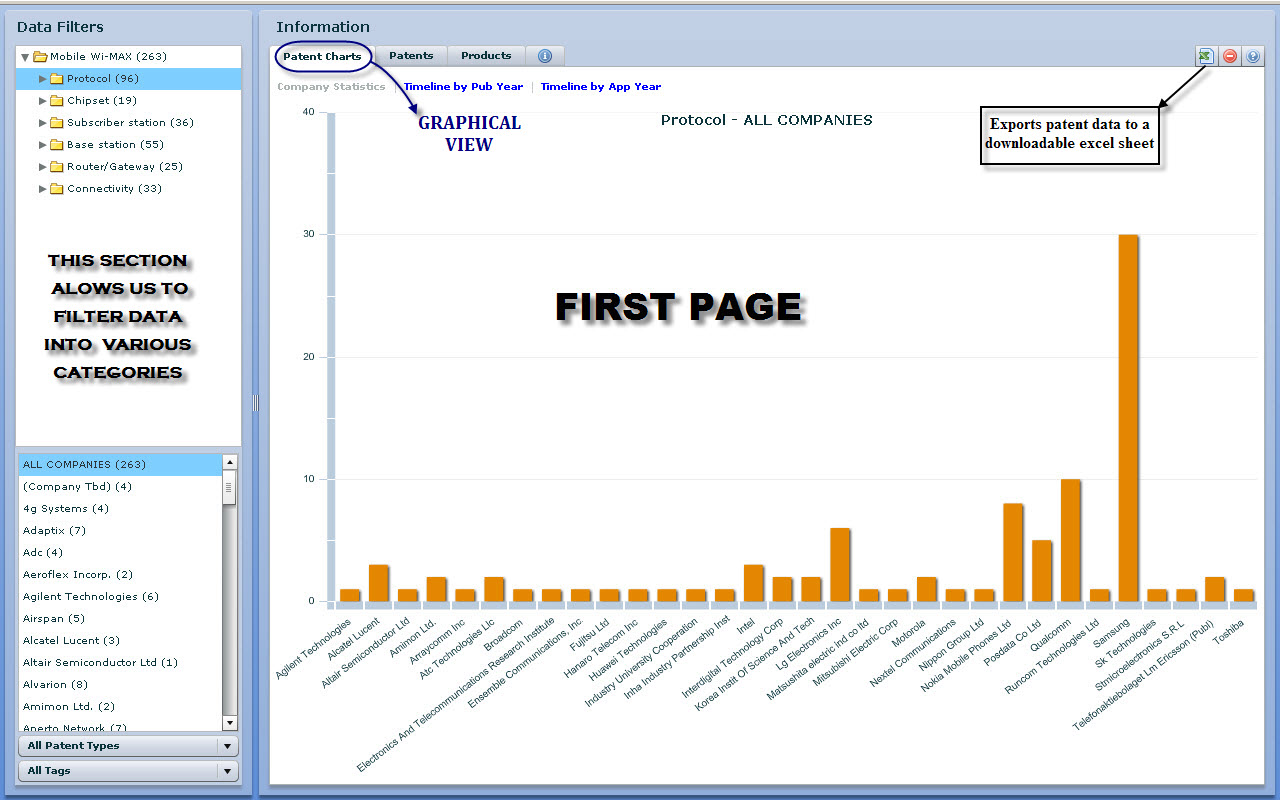
Task: Switch to the Products tab
Action: click(x=486, y=56)
